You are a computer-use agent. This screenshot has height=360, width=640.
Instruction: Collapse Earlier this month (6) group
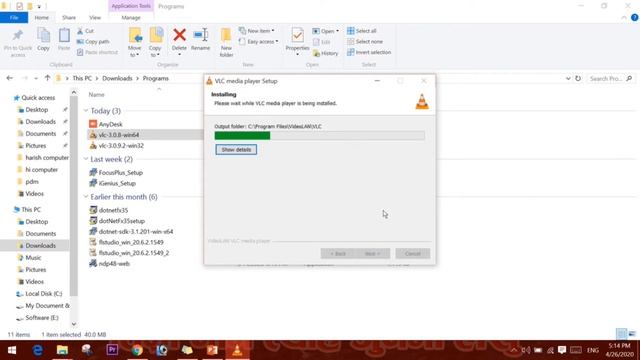tap(86, 197)
